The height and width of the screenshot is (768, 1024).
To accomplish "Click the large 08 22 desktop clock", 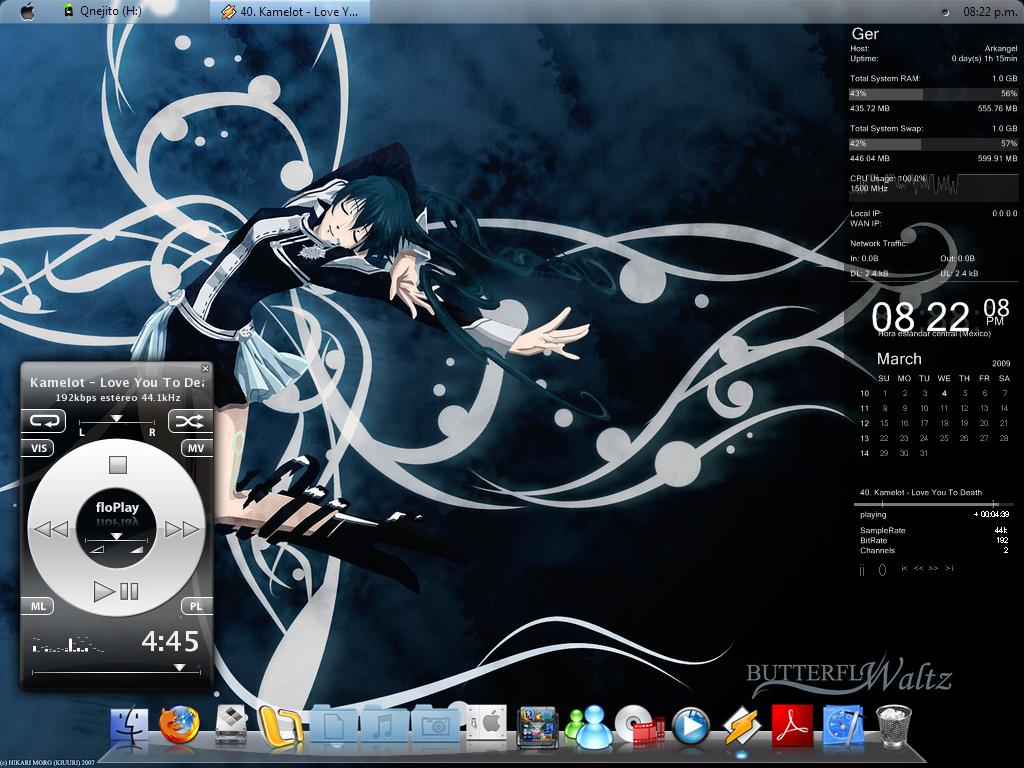I will [x=920, y=318].
